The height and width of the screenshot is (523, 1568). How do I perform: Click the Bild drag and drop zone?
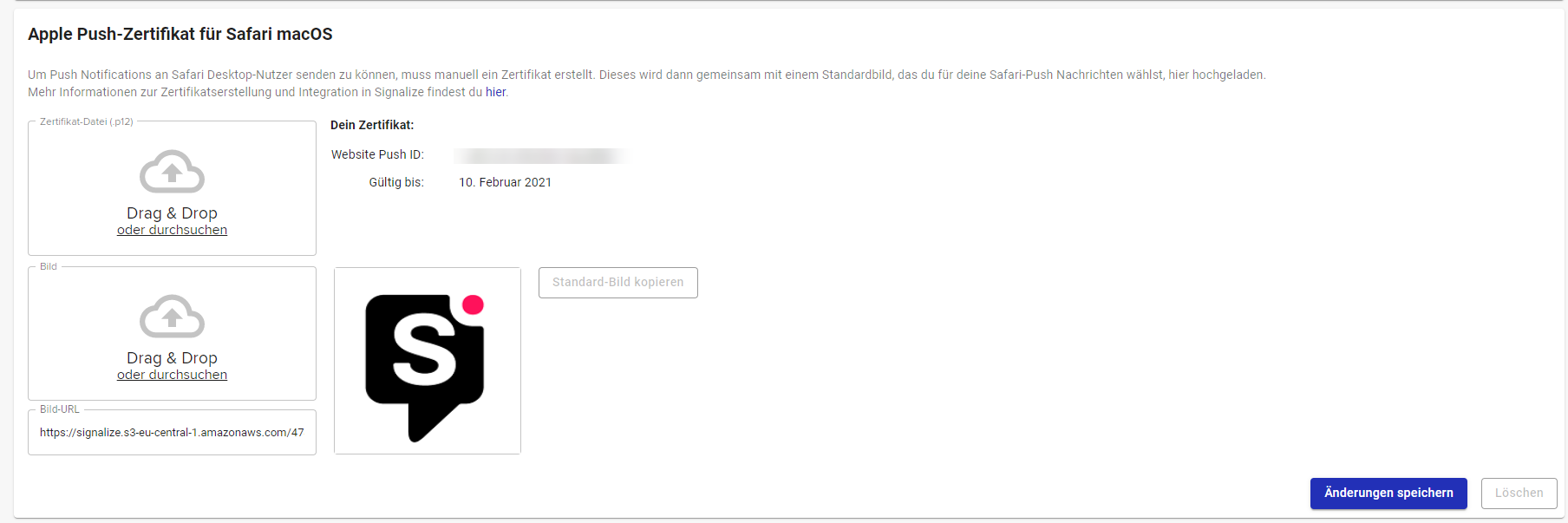(x=172, y=333)
